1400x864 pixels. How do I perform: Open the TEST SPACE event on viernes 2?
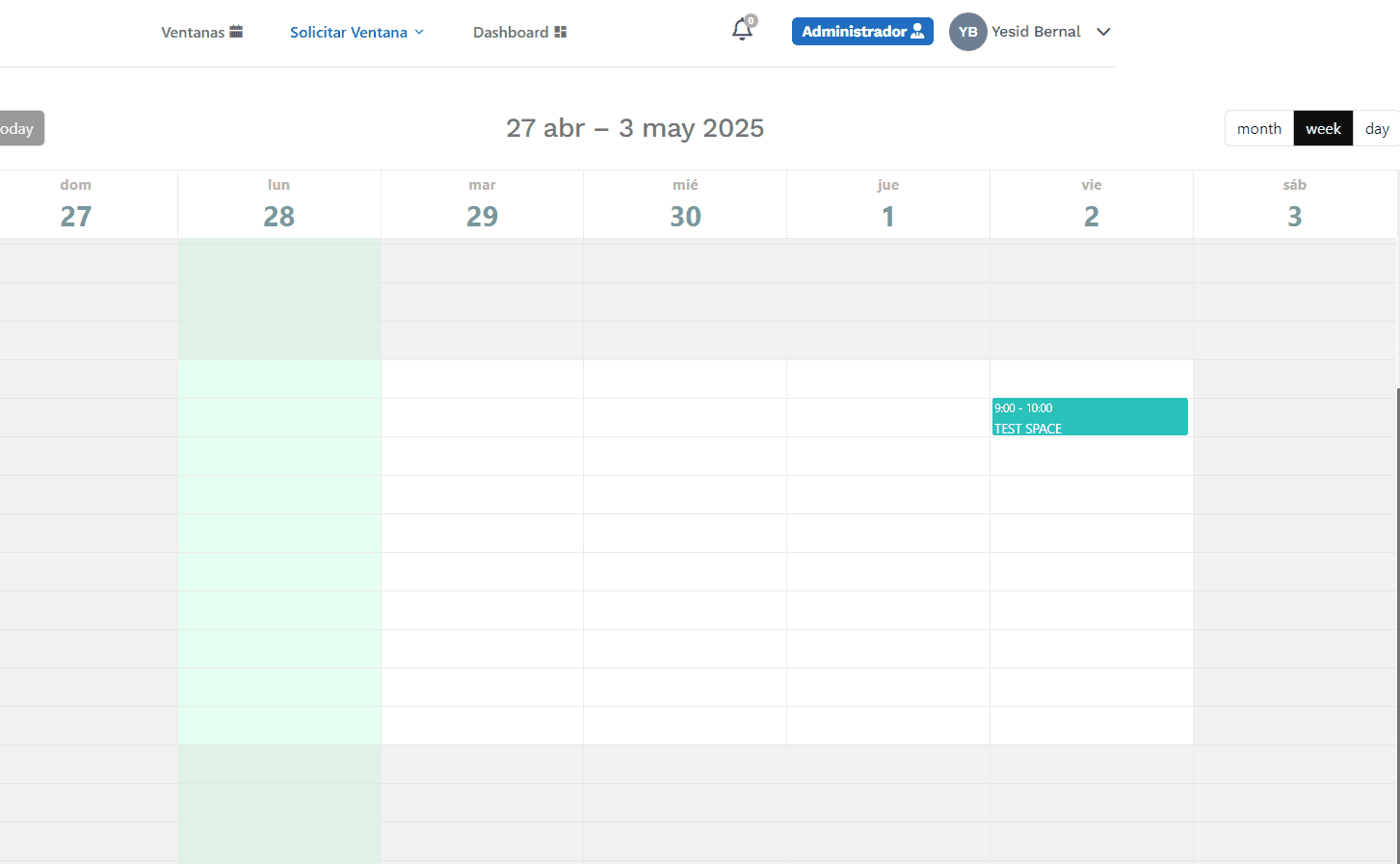pyautogui.click(x=1090, y=417)
